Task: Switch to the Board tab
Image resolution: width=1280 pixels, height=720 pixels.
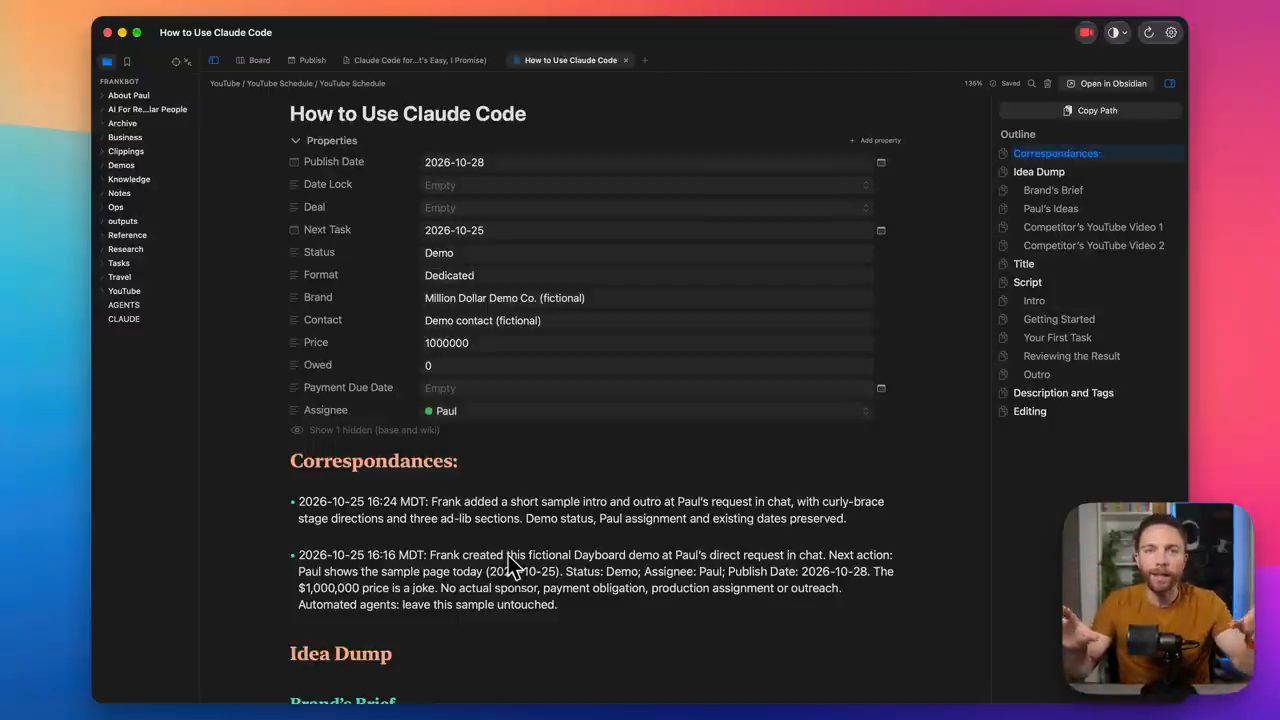Action: [x=253, y=60]
